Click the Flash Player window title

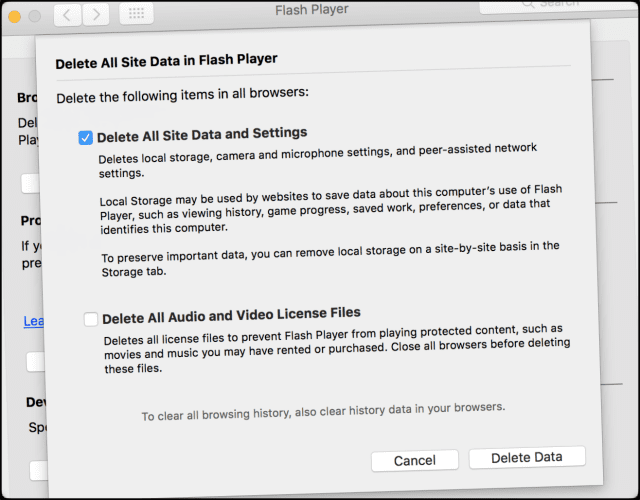click(x=312, y=10)
